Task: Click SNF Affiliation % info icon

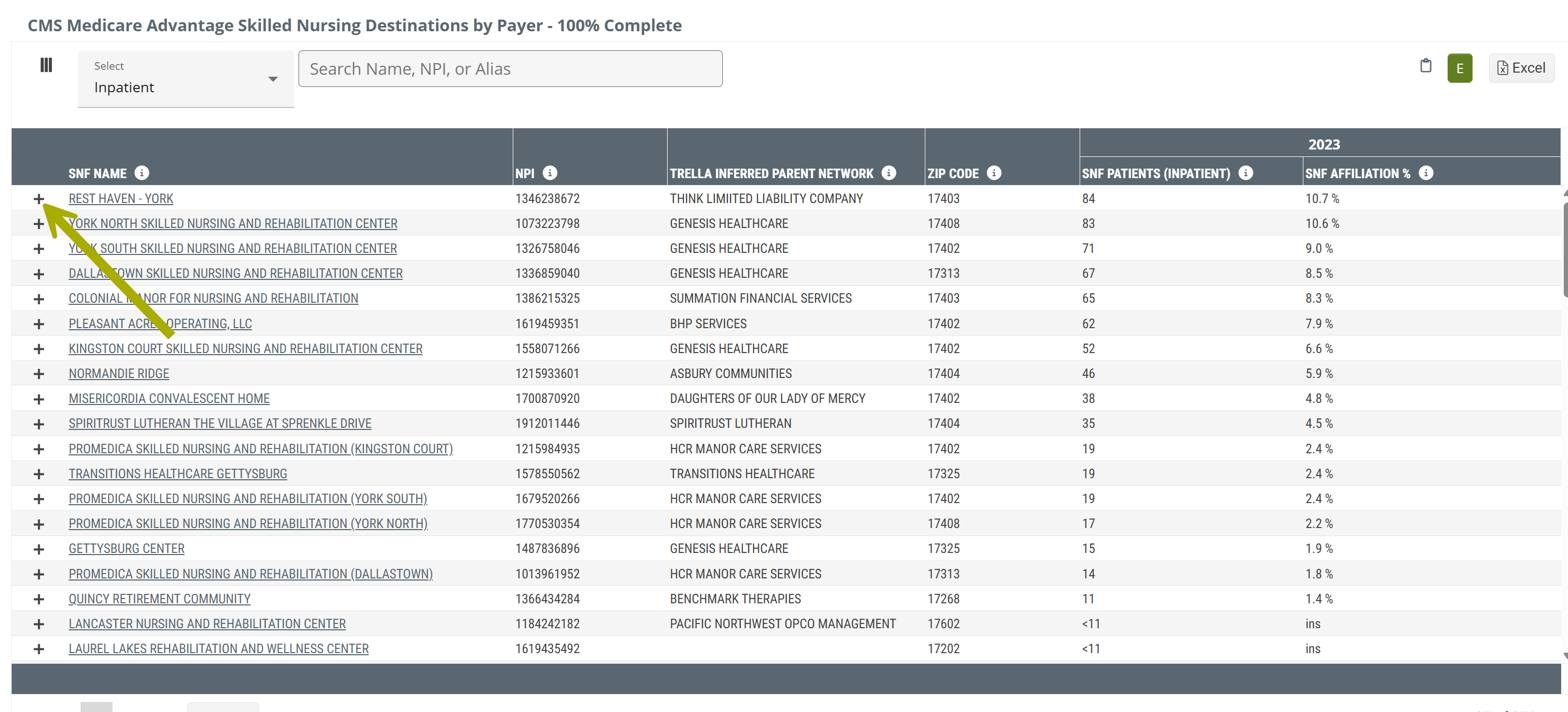Action: (1425, 173)
